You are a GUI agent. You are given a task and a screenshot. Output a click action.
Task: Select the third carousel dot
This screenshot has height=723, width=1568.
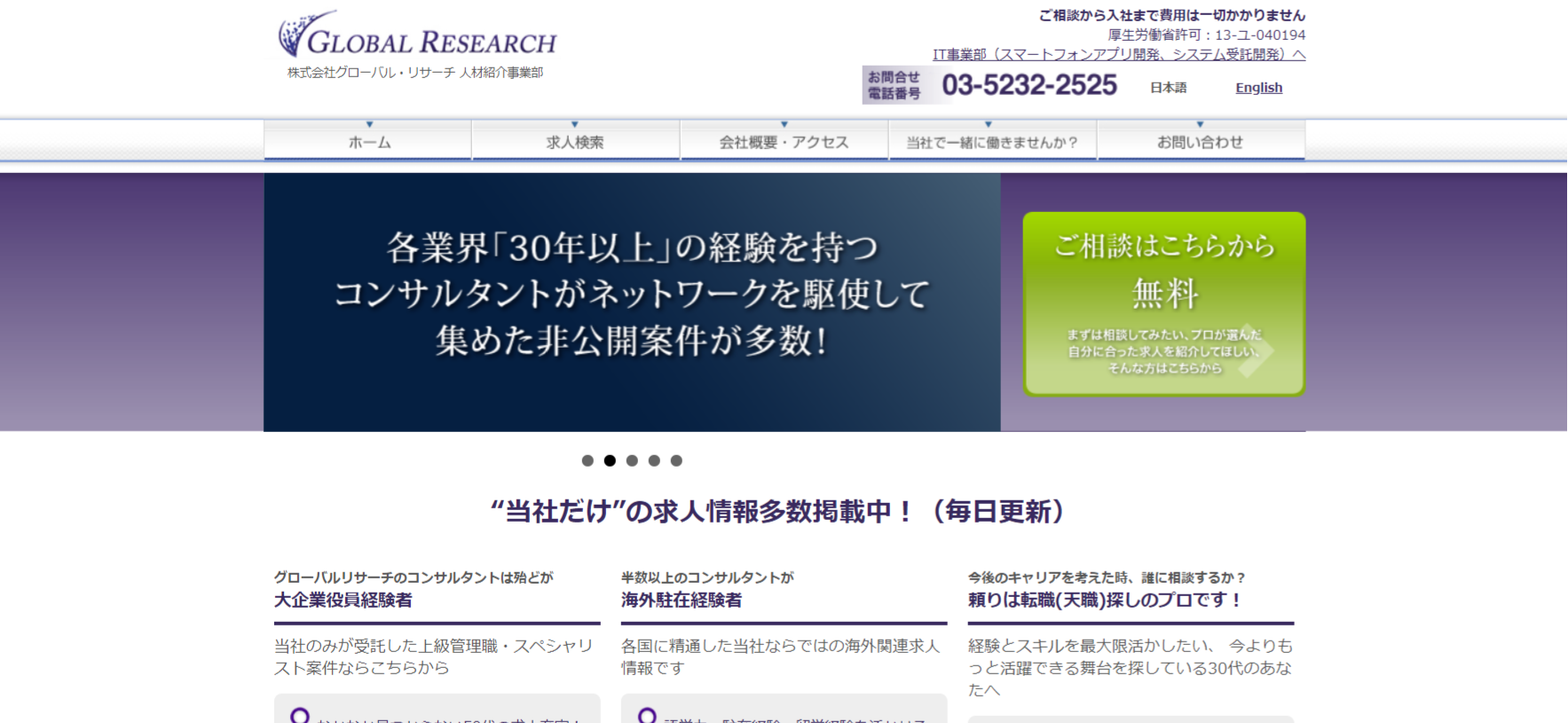tap(632, 460)
